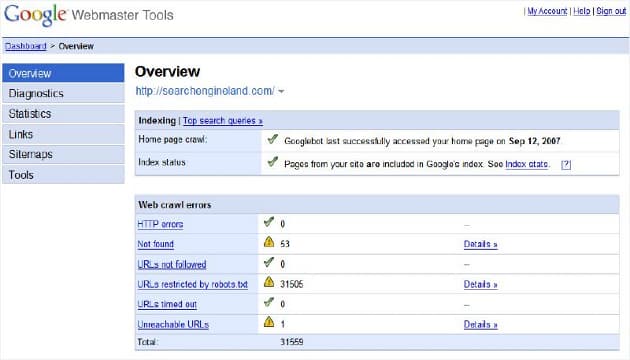
Task: Click the warning triangle in Not found row
Action: pos(269,242)
